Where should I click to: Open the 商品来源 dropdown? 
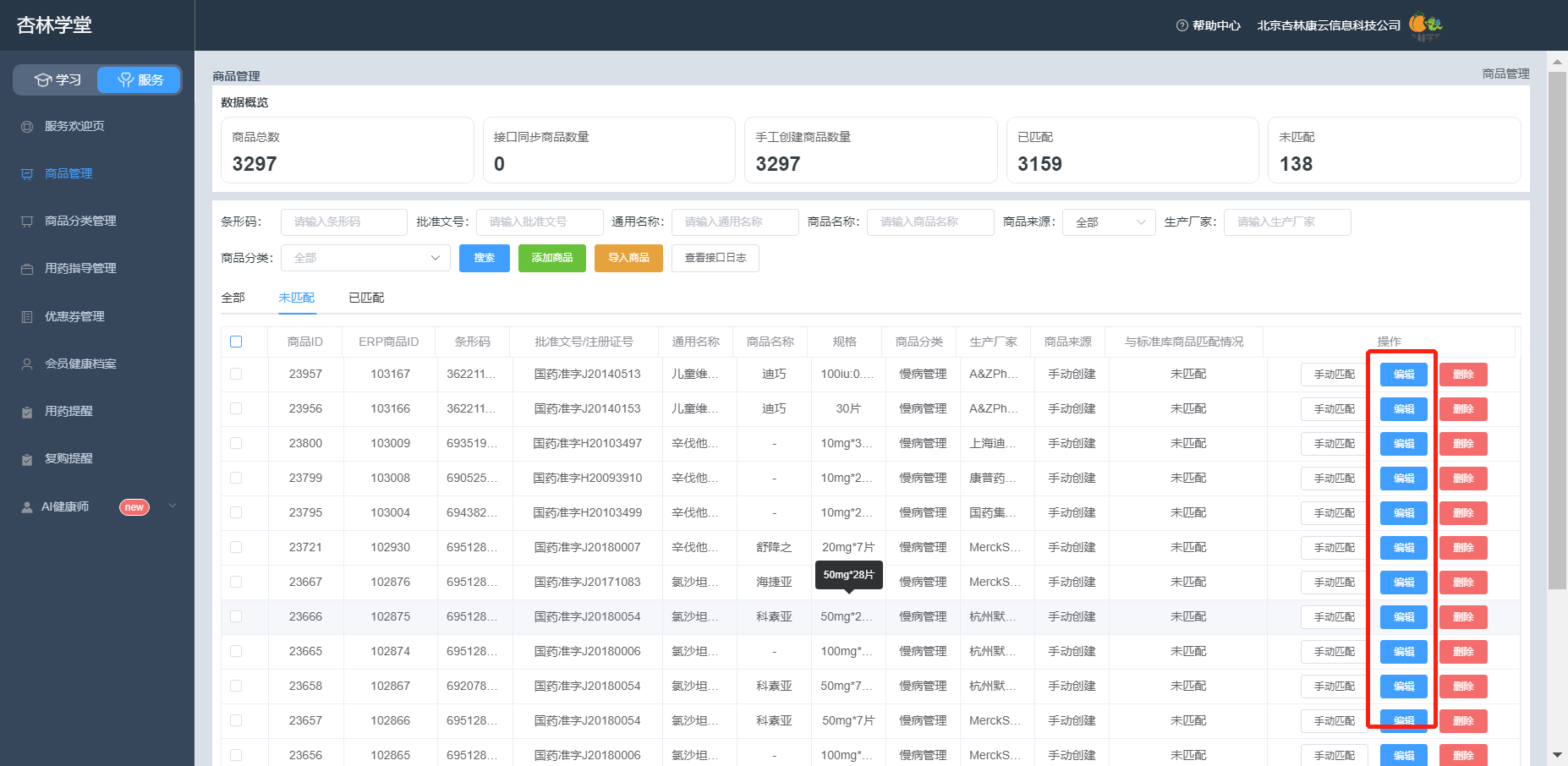pyautogui.click(x=1109, y=222)
